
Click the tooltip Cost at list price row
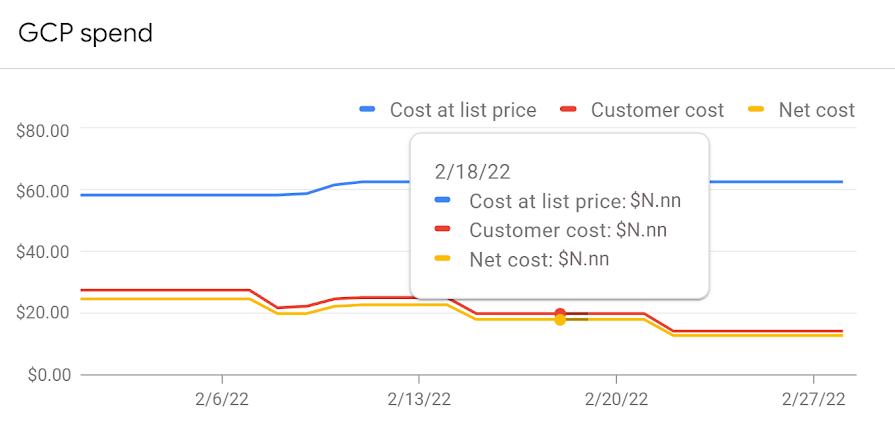tap(558, 201)
